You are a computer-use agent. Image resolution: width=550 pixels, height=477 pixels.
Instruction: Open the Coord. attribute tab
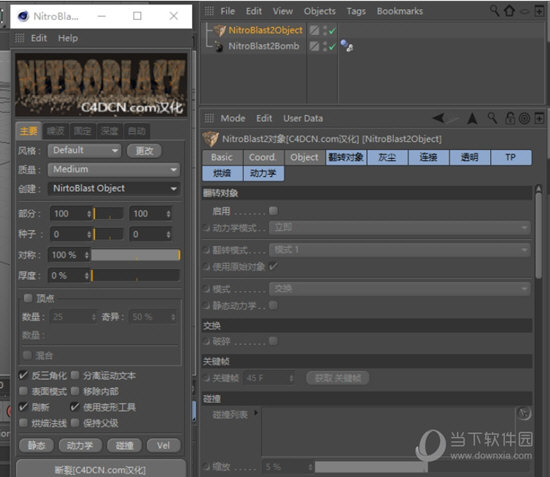pos(263,157)
